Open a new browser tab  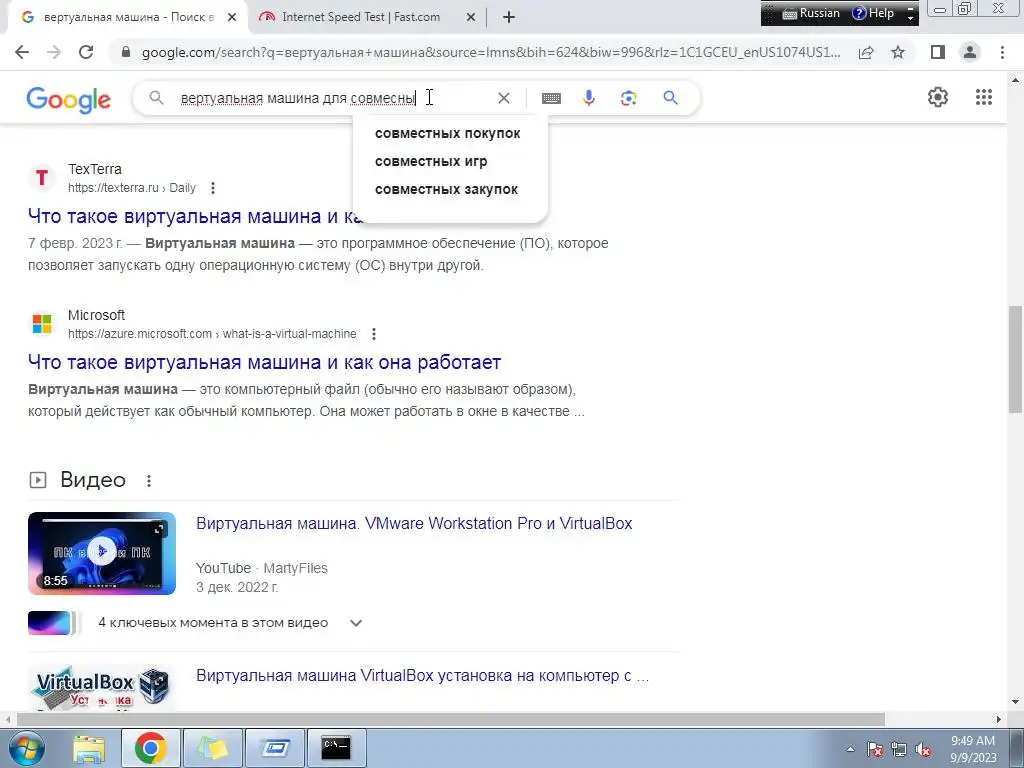tap(509, 17)
